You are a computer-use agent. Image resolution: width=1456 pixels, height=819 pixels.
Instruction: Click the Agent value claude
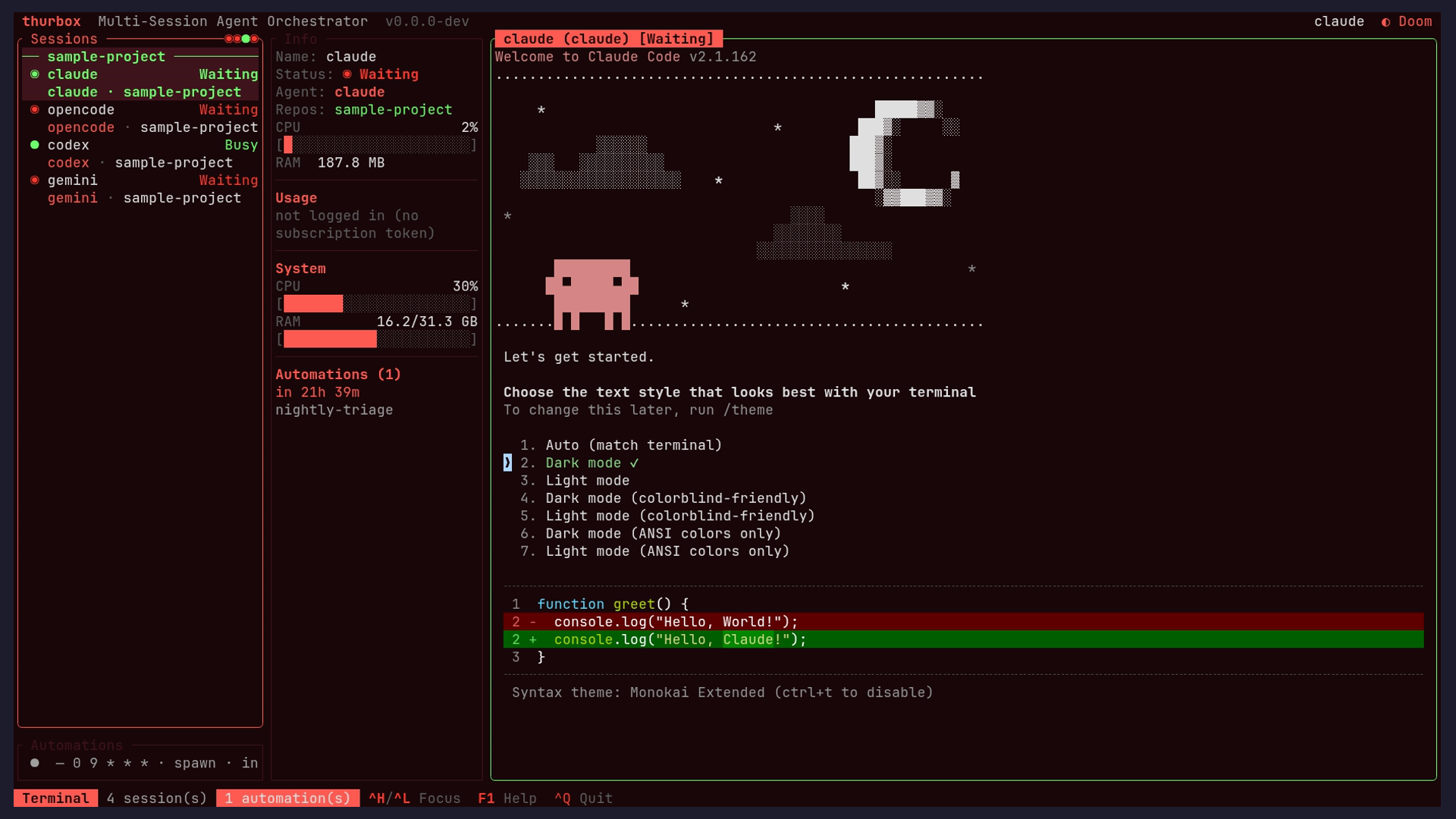(359, 92)
